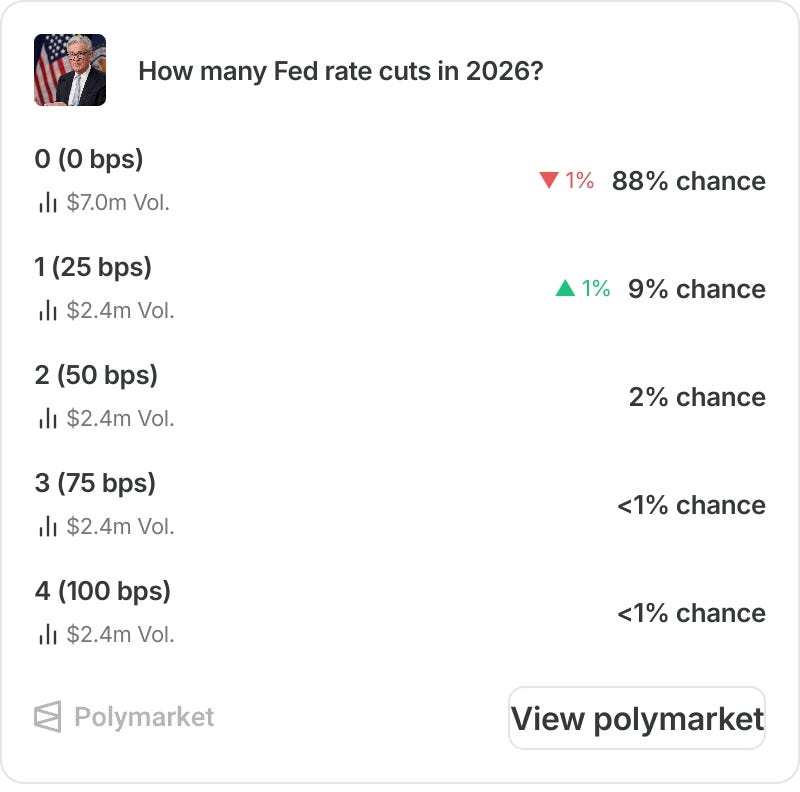Open the 'How many Fed rate cuts in 2026?' title
Viewport: 800px width, 792px height.
[341, 71]
